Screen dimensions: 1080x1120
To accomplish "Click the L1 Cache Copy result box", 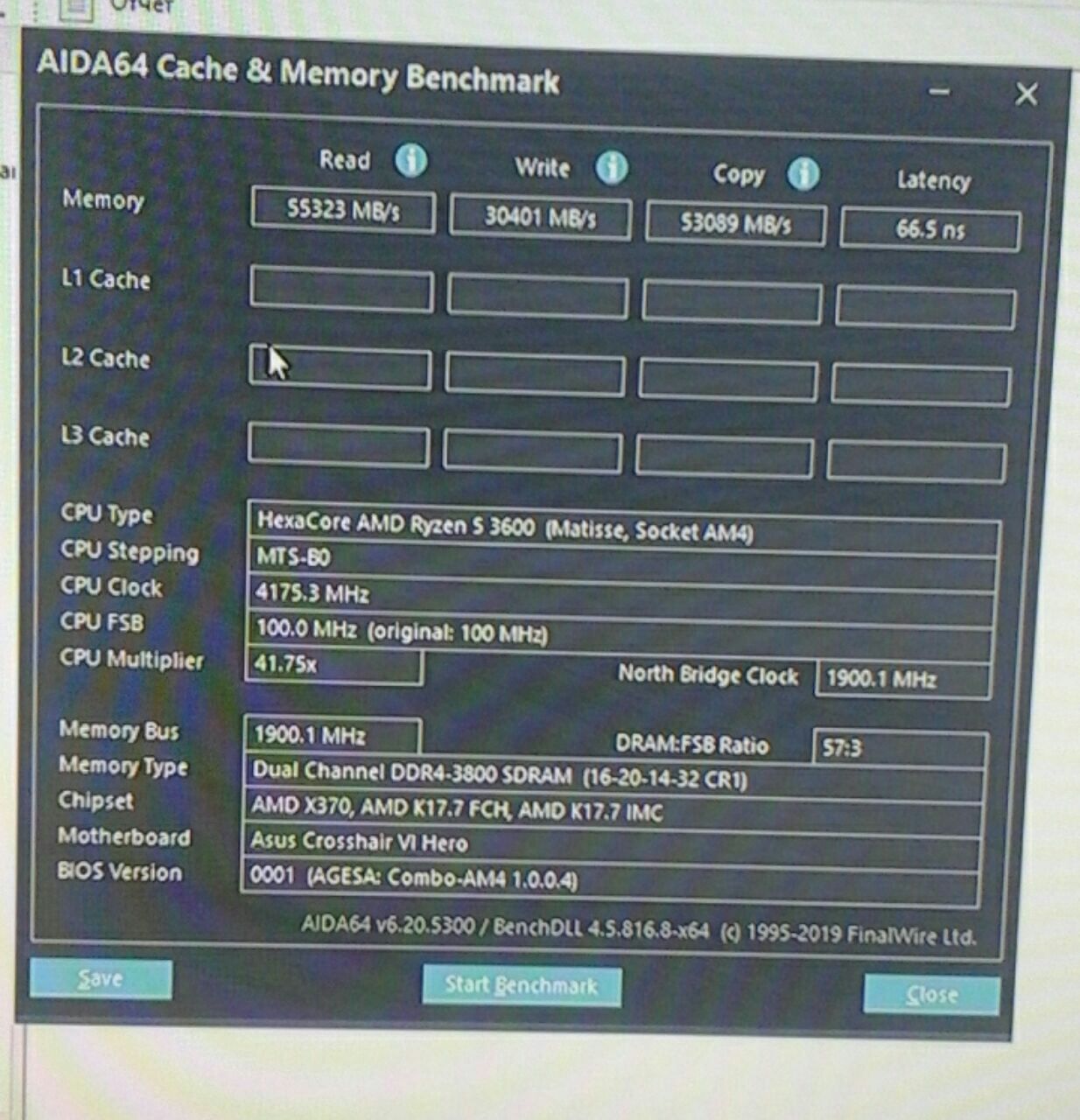I will coord(732,304).
